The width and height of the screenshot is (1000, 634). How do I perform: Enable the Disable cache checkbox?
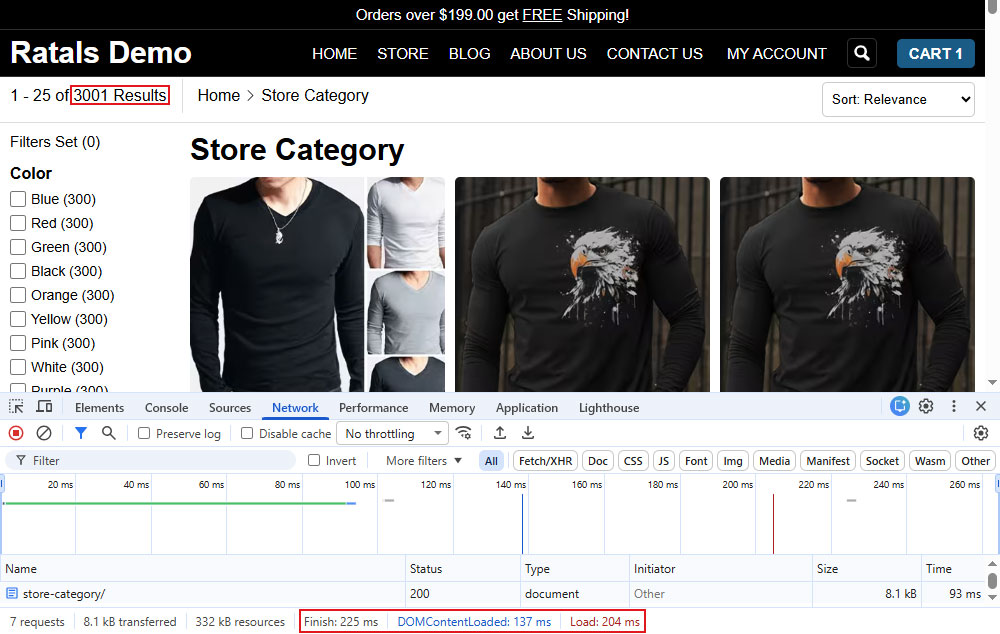247,433
